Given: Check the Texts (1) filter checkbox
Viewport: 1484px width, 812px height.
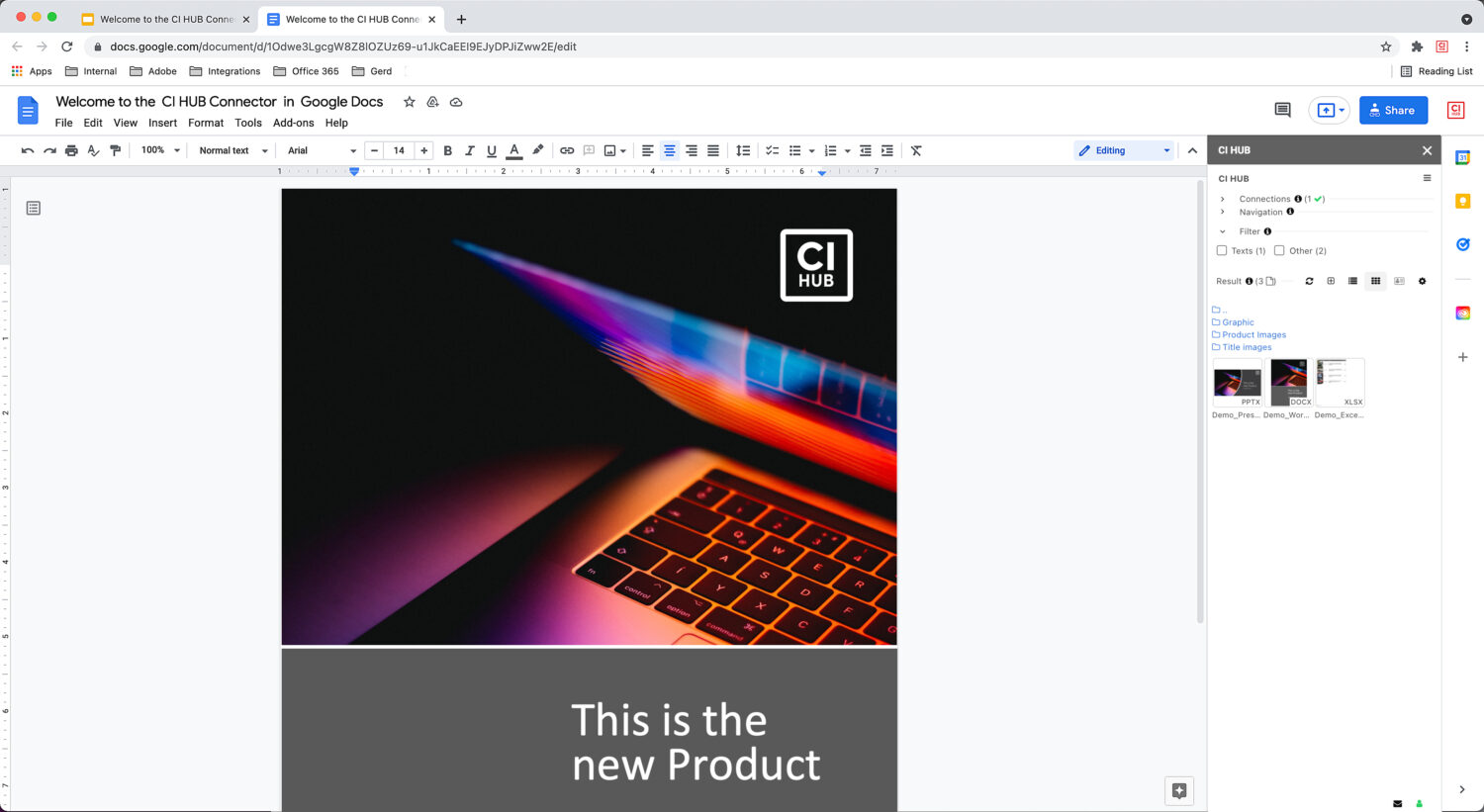Looking at the screenshot, I should point(1222,250).
